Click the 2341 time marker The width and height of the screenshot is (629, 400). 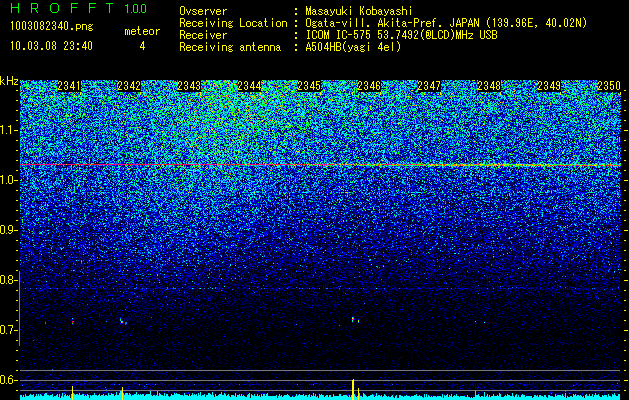coord(69,86)
